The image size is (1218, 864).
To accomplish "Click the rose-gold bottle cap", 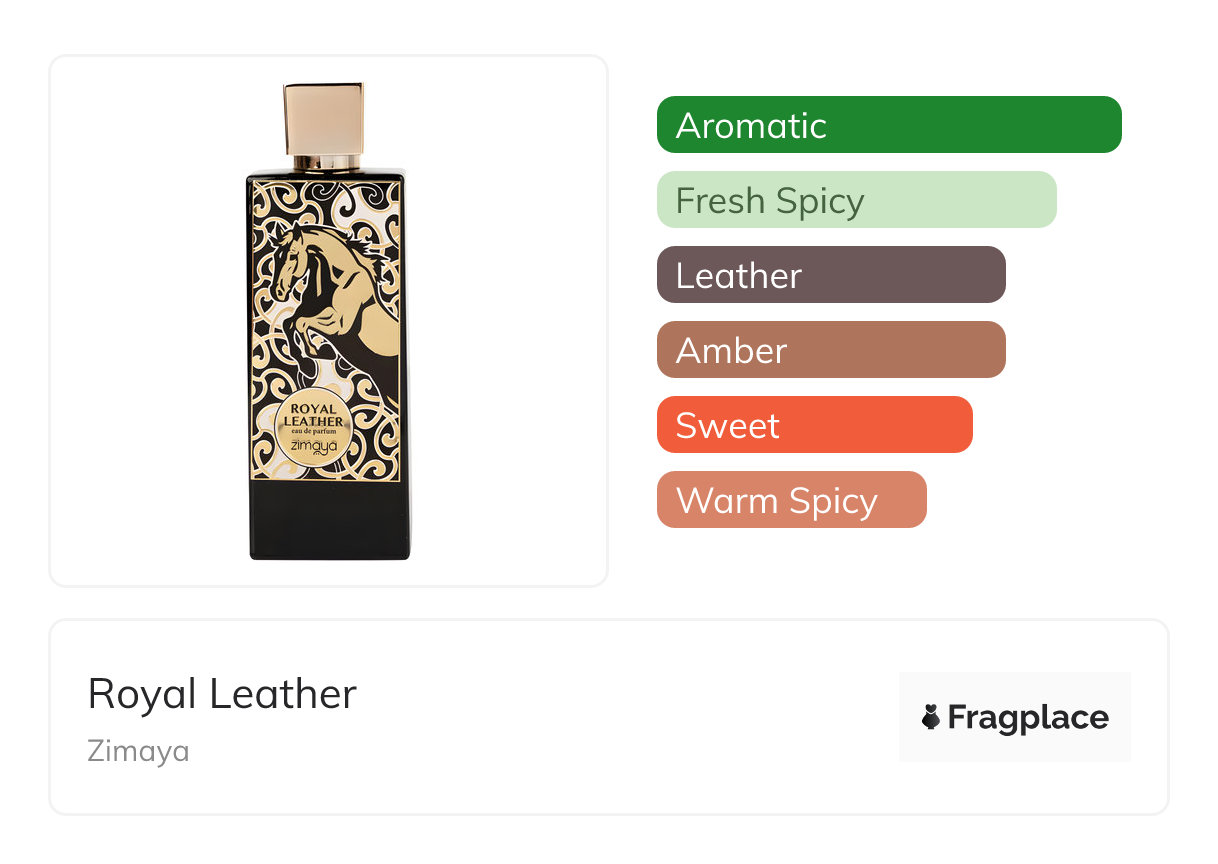I will 324,120.
